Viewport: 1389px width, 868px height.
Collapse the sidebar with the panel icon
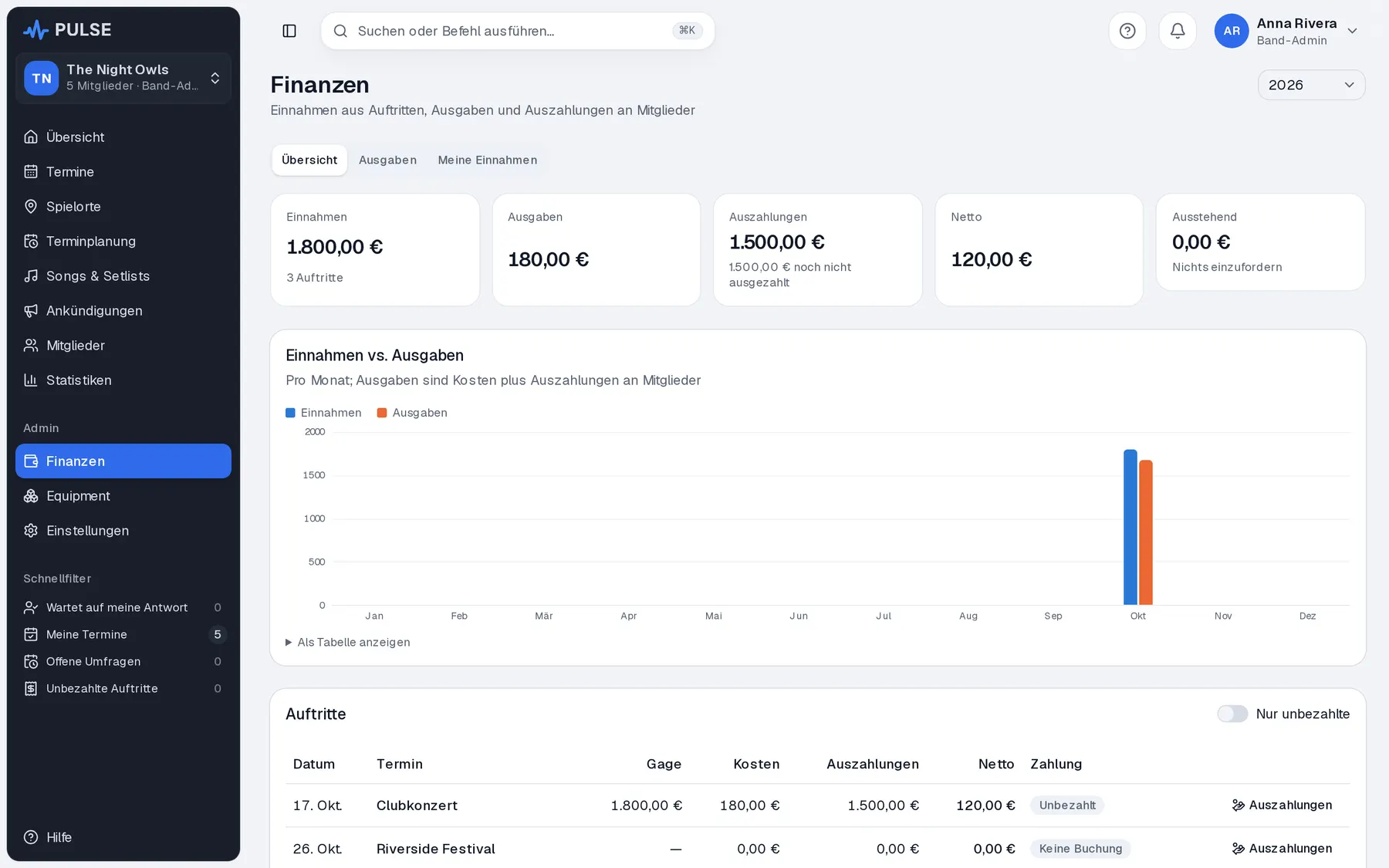click(x=289, y=31)
